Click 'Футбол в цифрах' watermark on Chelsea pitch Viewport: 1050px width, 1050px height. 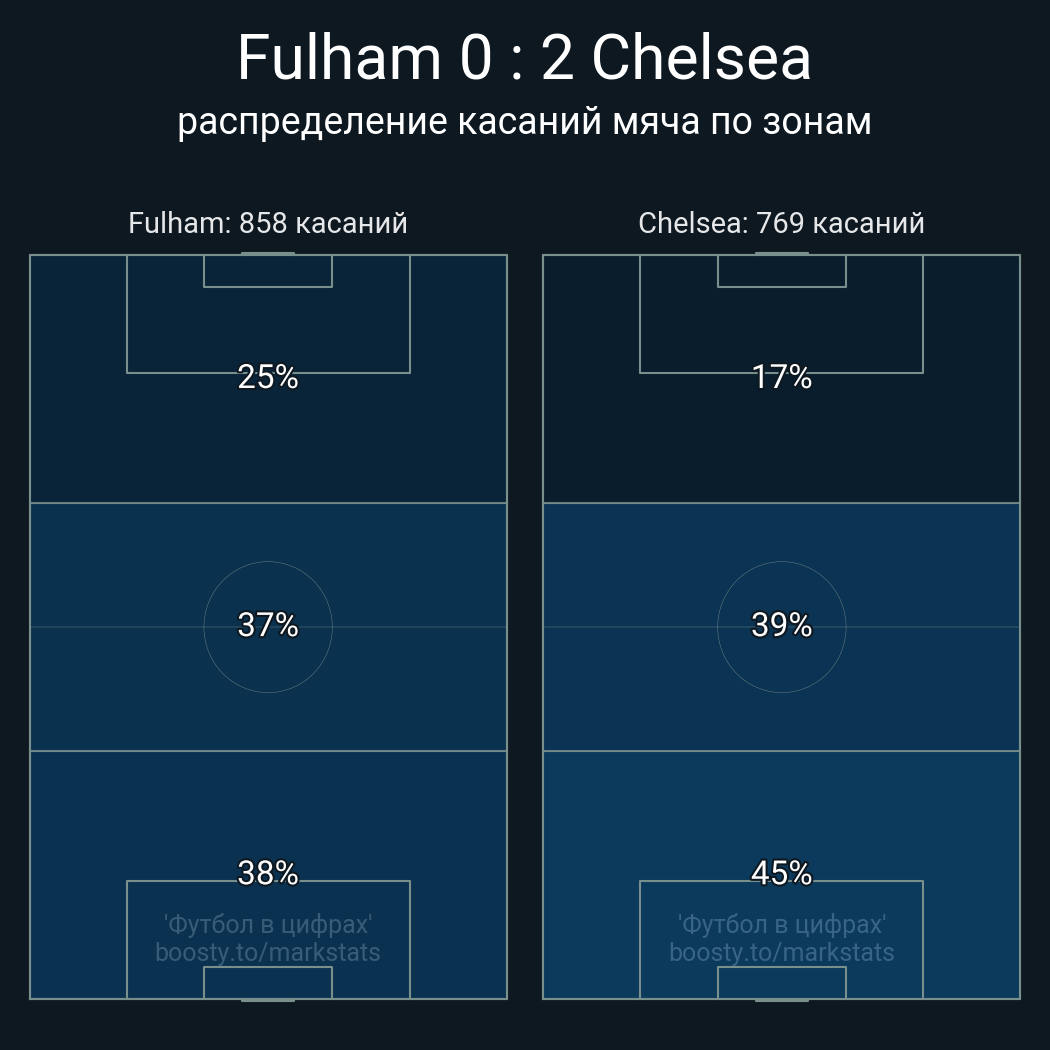pyautogui.click(x=781, y=924)
